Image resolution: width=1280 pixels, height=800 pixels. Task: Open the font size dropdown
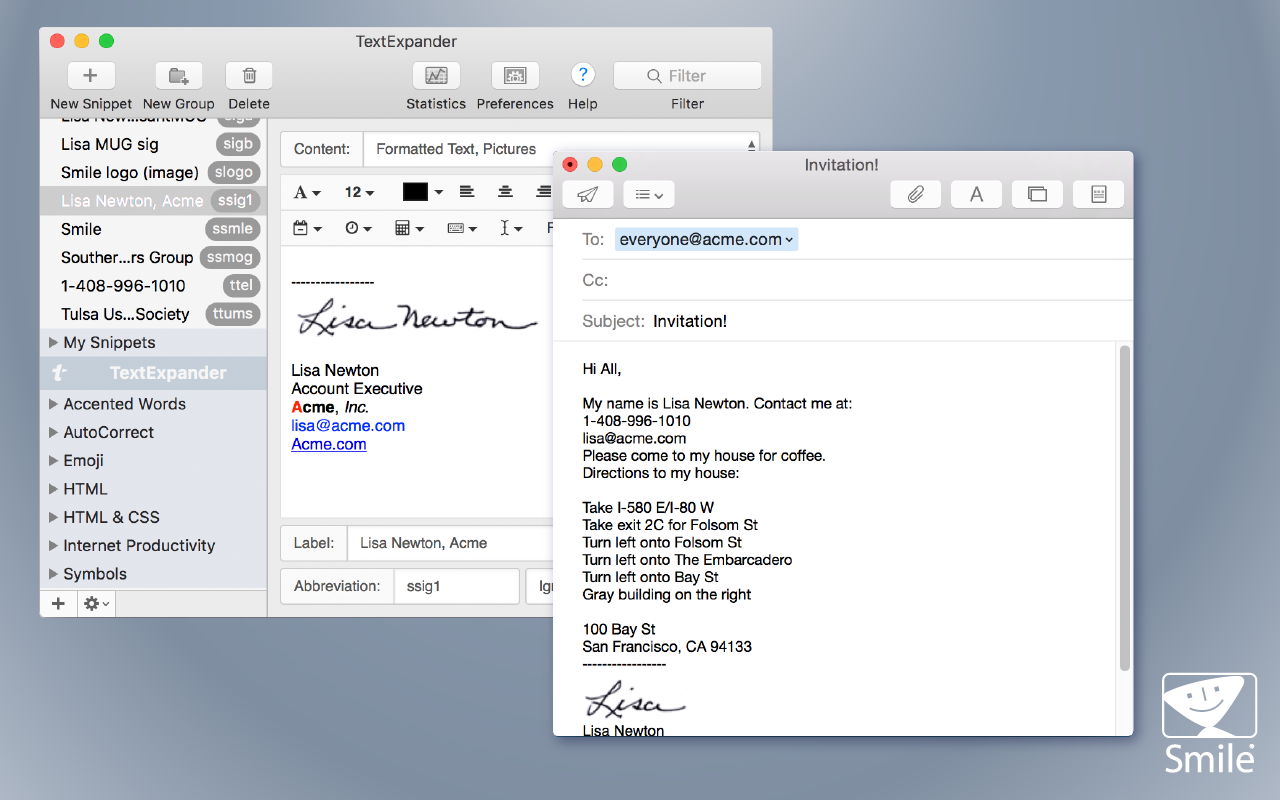click(x=359, y=191)
